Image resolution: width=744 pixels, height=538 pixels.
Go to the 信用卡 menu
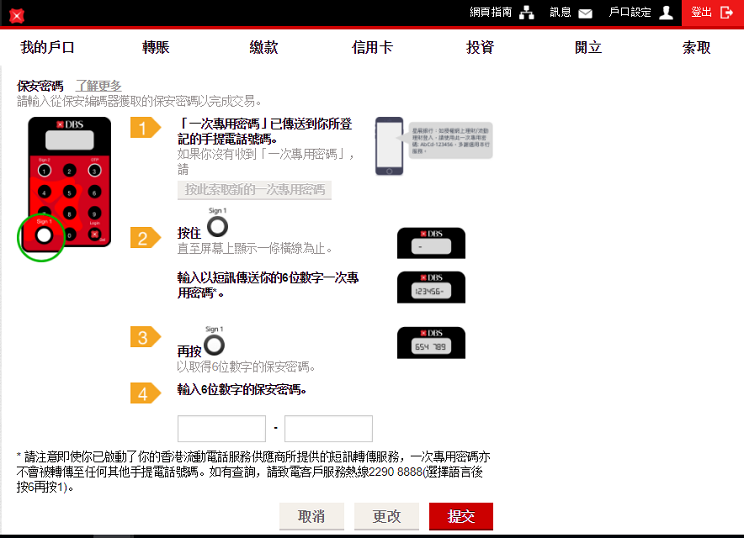372,47
